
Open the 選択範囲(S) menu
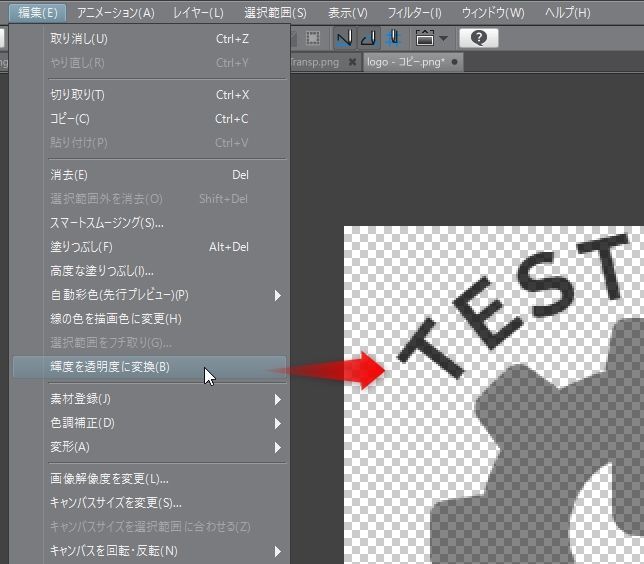coord(275,13)
